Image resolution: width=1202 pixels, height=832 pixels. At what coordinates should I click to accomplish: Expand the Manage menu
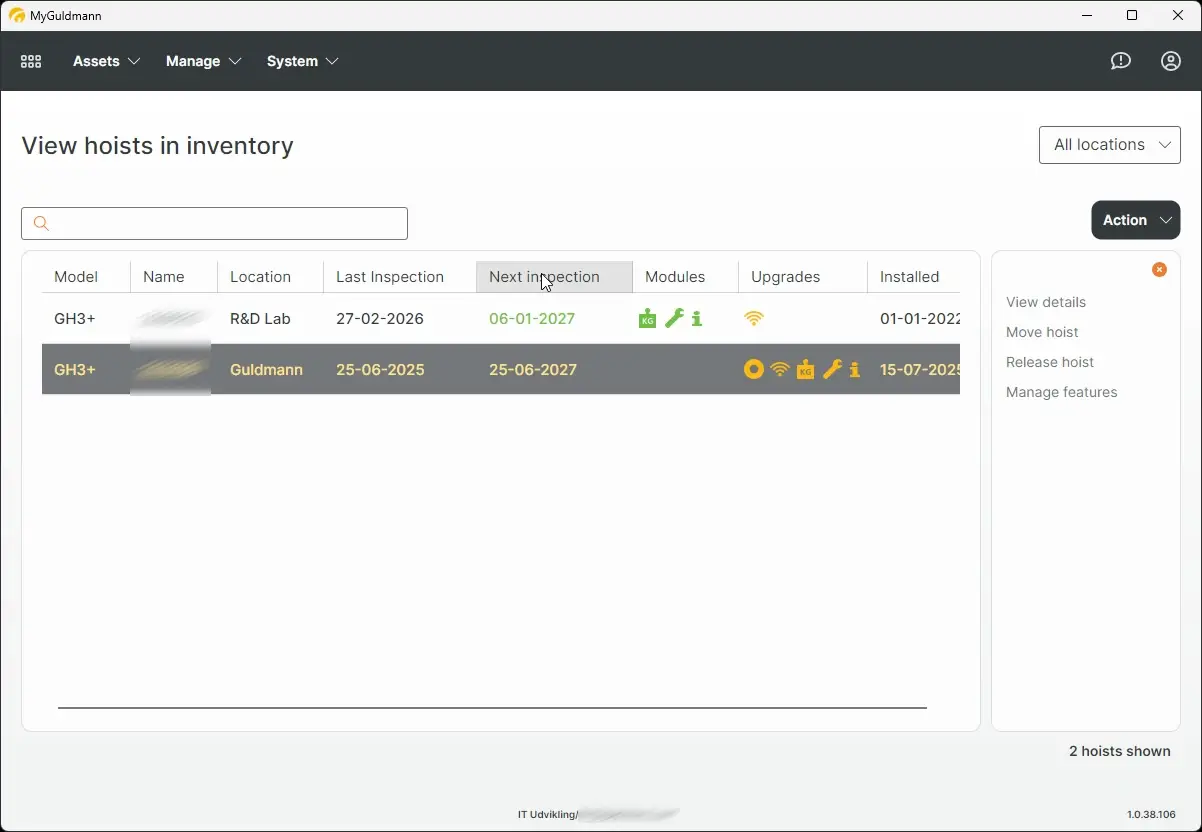point(203,61)
